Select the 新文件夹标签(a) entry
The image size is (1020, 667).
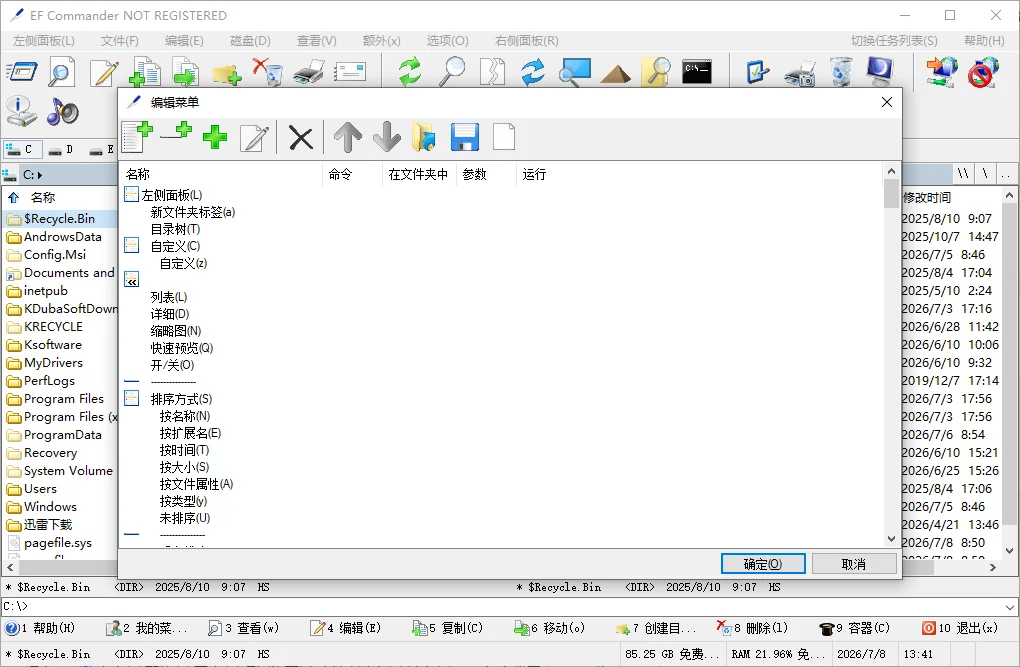click(193, 211)
